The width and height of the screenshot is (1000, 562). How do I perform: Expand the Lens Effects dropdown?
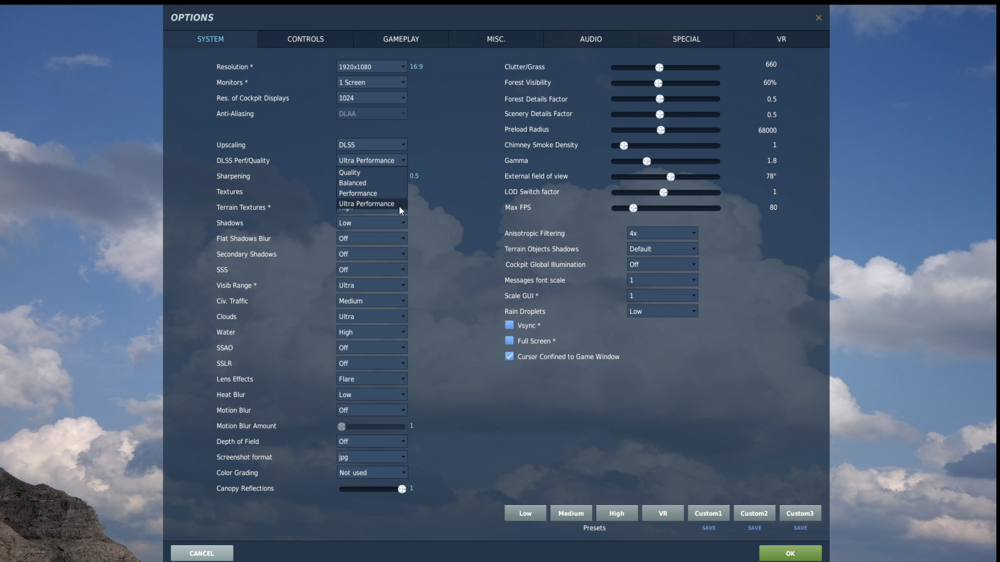(x=372, y=379)
